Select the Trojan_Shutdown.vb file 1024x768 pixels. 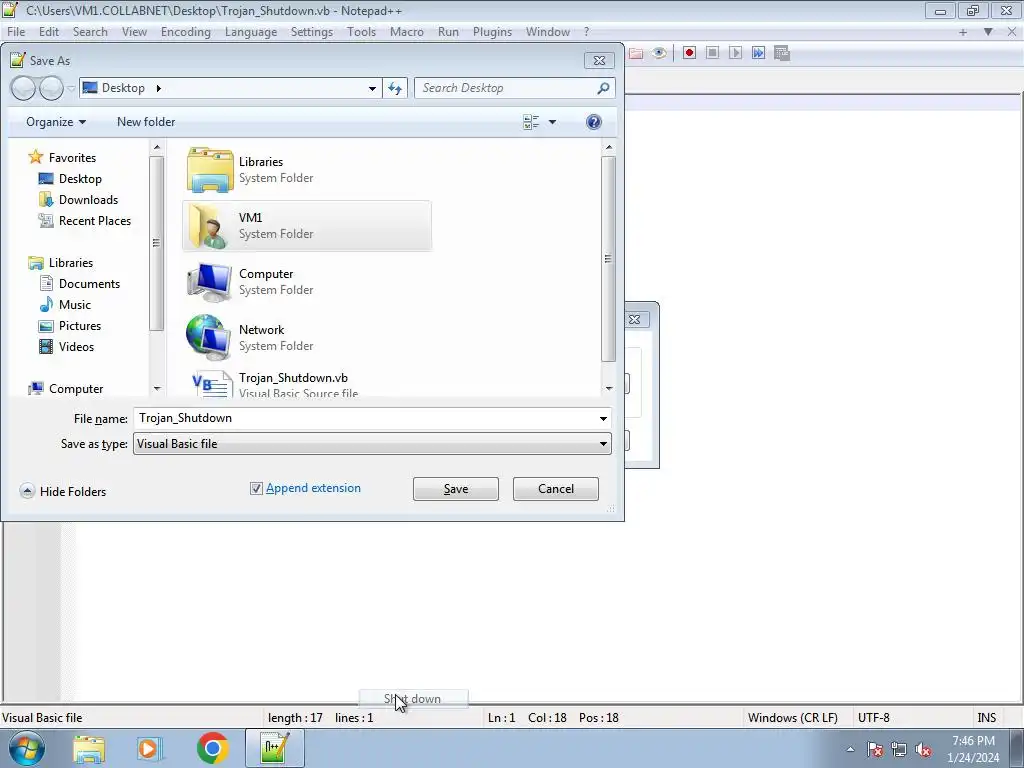306,384
